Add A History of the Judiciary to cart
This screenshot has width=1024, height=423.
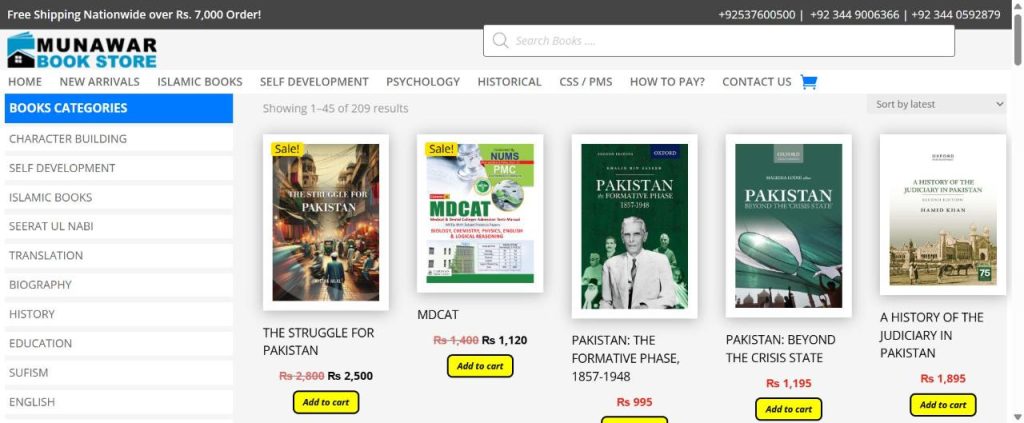tap(943, 405)
